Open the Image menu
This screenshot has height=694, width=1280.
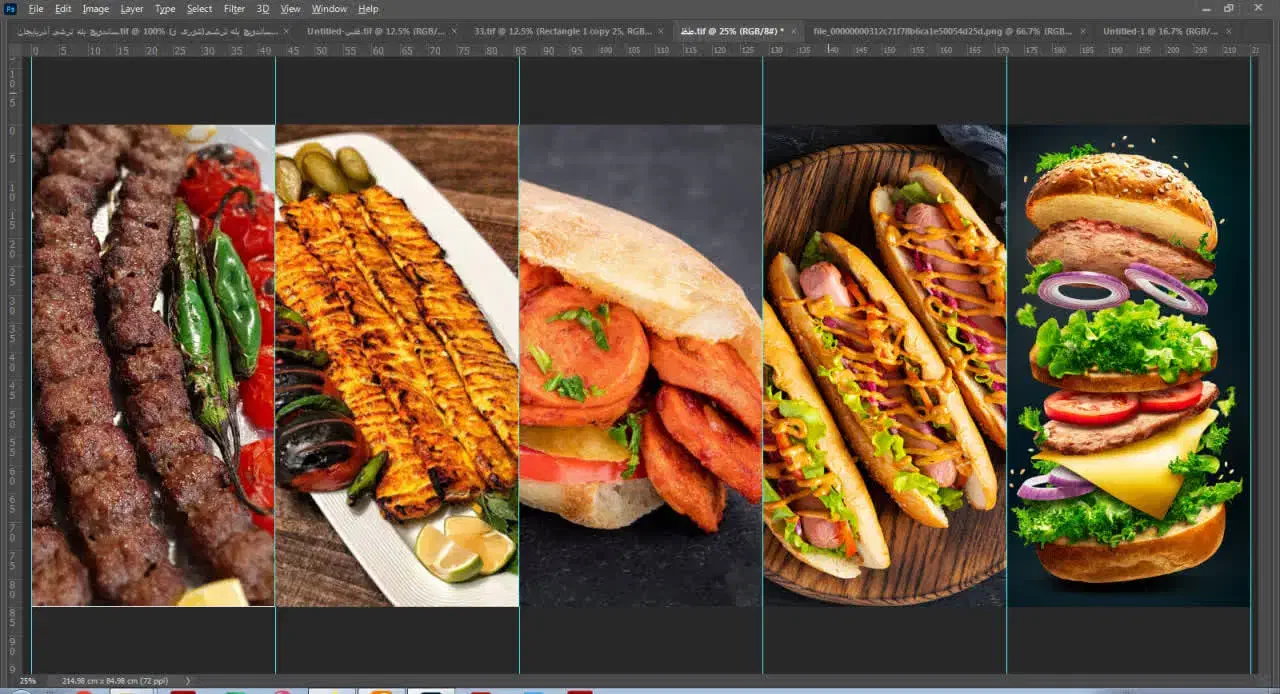coord(96,9)
